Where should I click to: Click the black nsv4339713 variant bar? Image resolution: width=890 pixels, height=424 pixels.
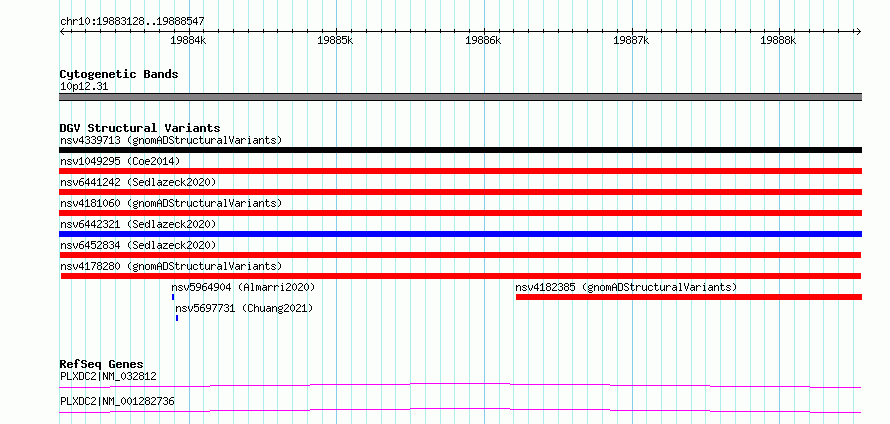coord(460,150)
